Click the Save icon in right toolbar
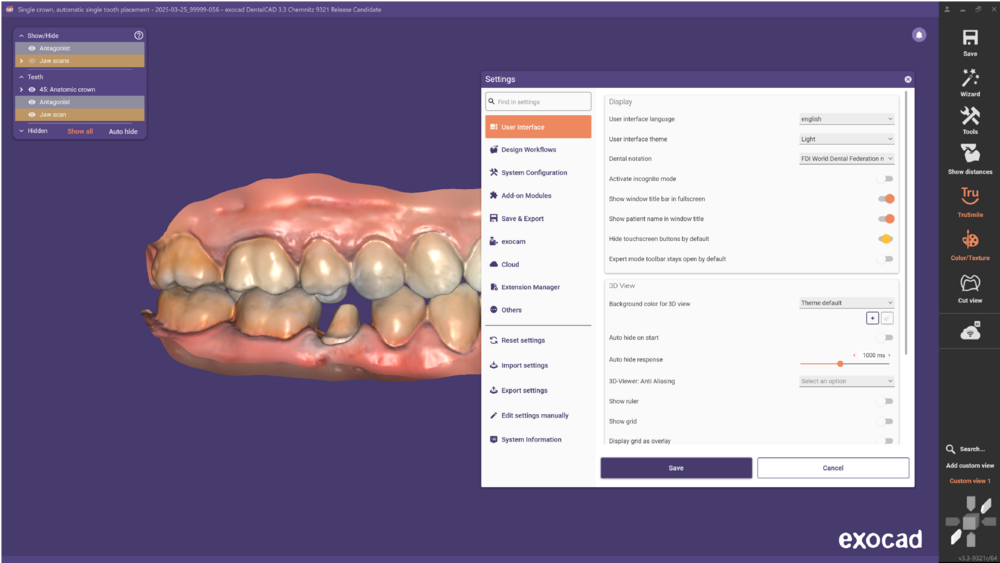Screen dimensions: 1000x563 tap(969, 38)
